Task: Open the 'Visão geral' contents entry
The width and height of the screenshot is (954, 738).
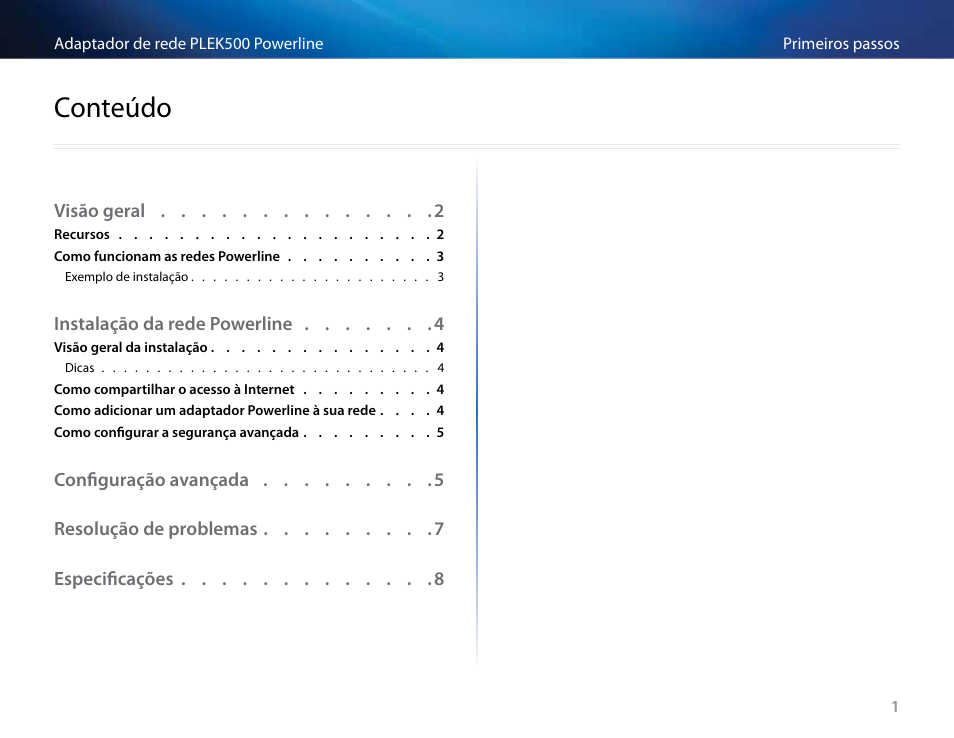Action: [x=249, y=211]
